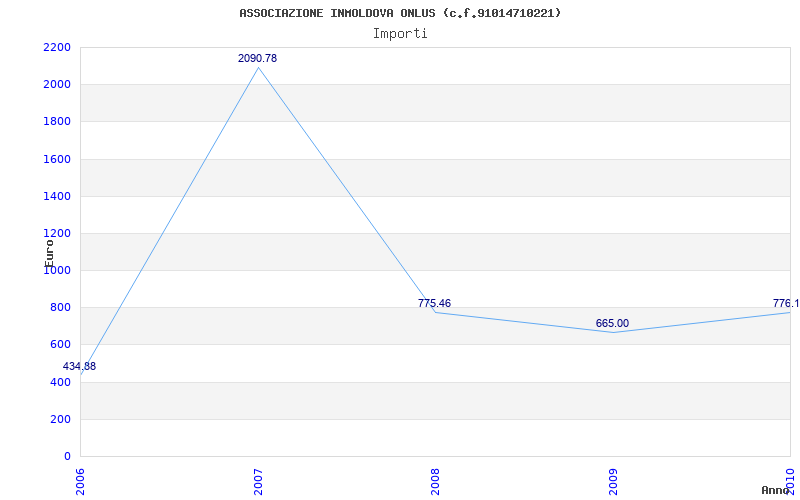Select the 665.00 data label

[x=612, y=323]
